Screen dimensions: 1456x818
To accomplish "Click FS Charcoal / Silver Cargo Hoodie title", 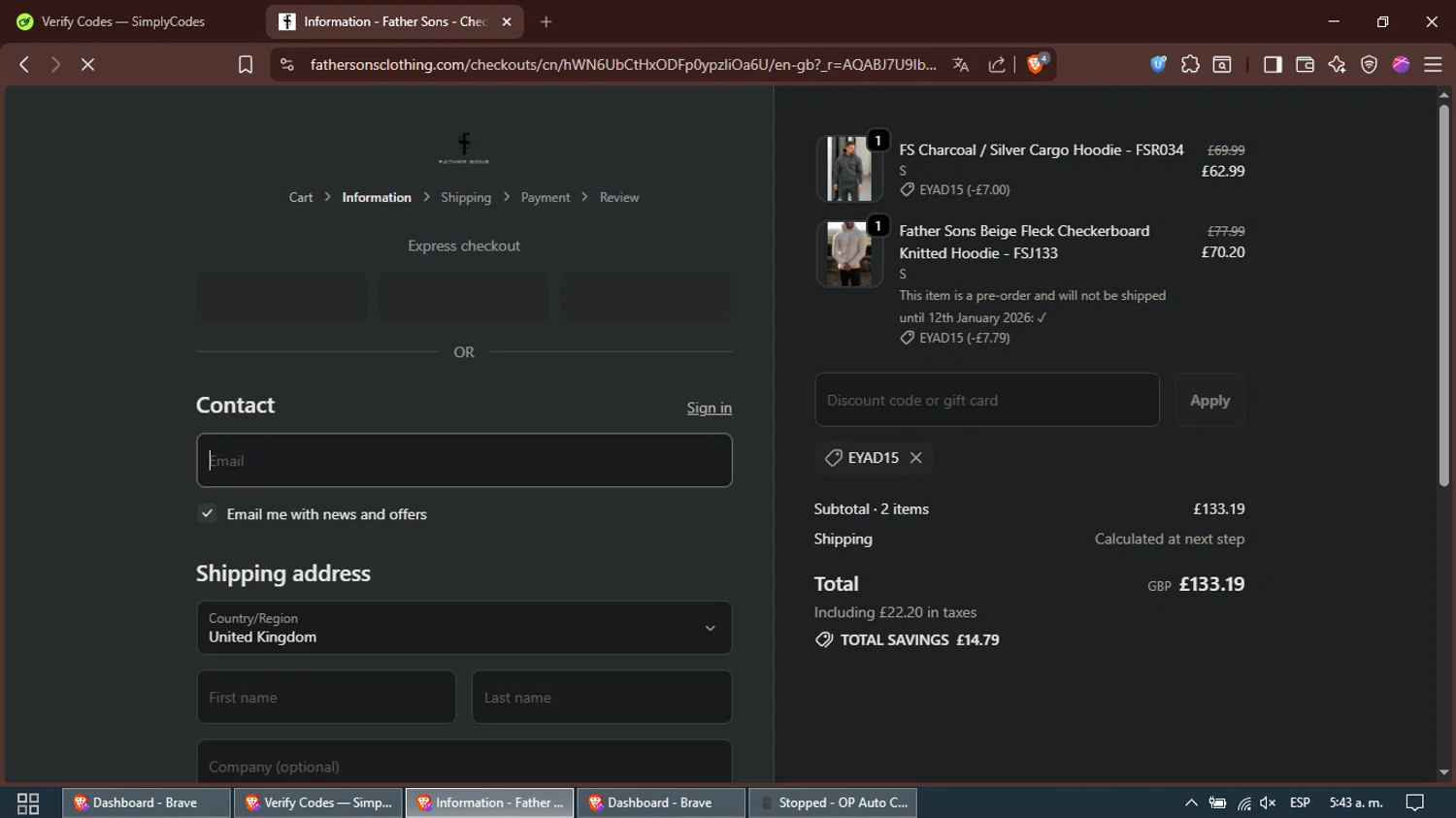I will pyautogui.click(x=1042, y=149).
